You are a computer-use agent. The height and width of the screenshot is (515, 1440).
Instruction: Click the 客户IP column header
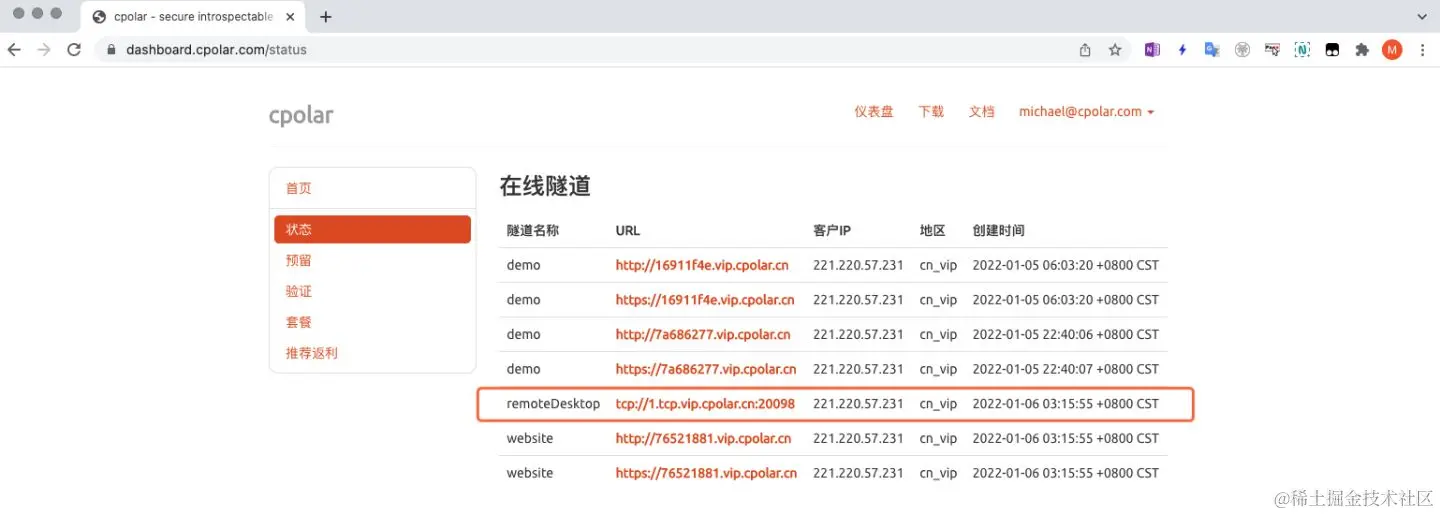pyautogui.click(x=832, y=231)
